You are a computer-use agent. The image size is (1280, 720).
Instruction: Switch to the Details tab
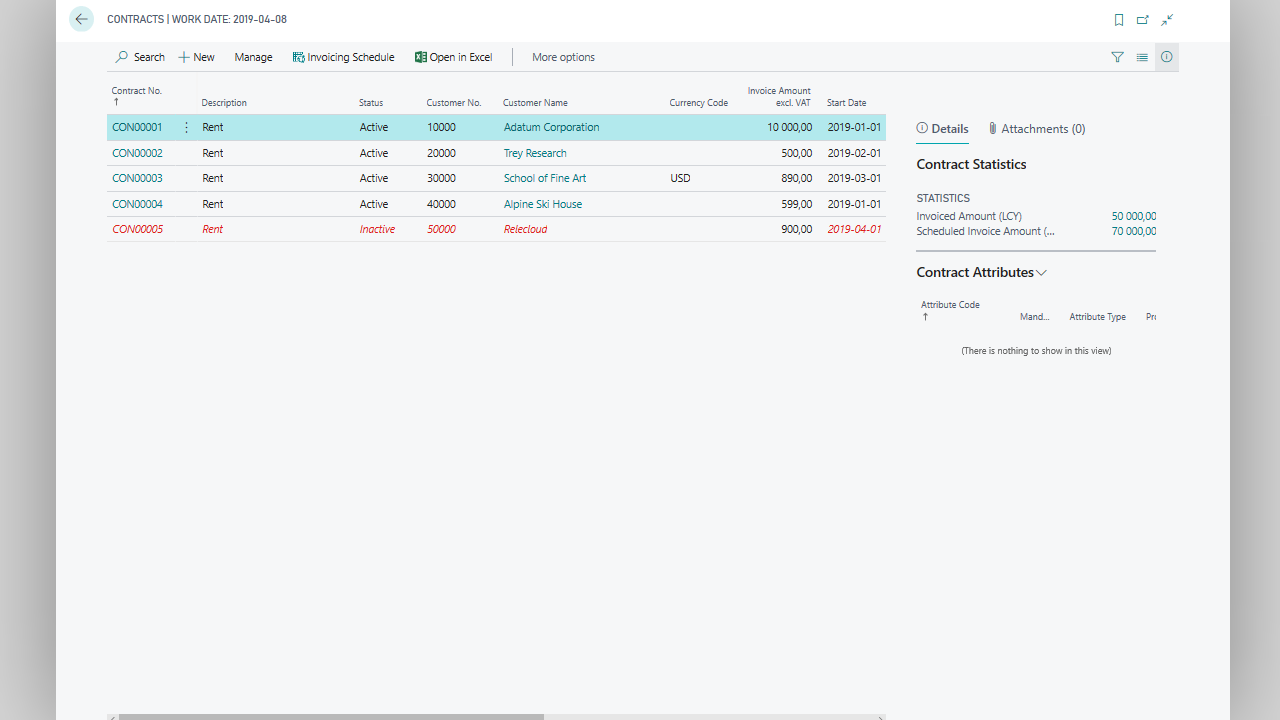coord(942,129)
